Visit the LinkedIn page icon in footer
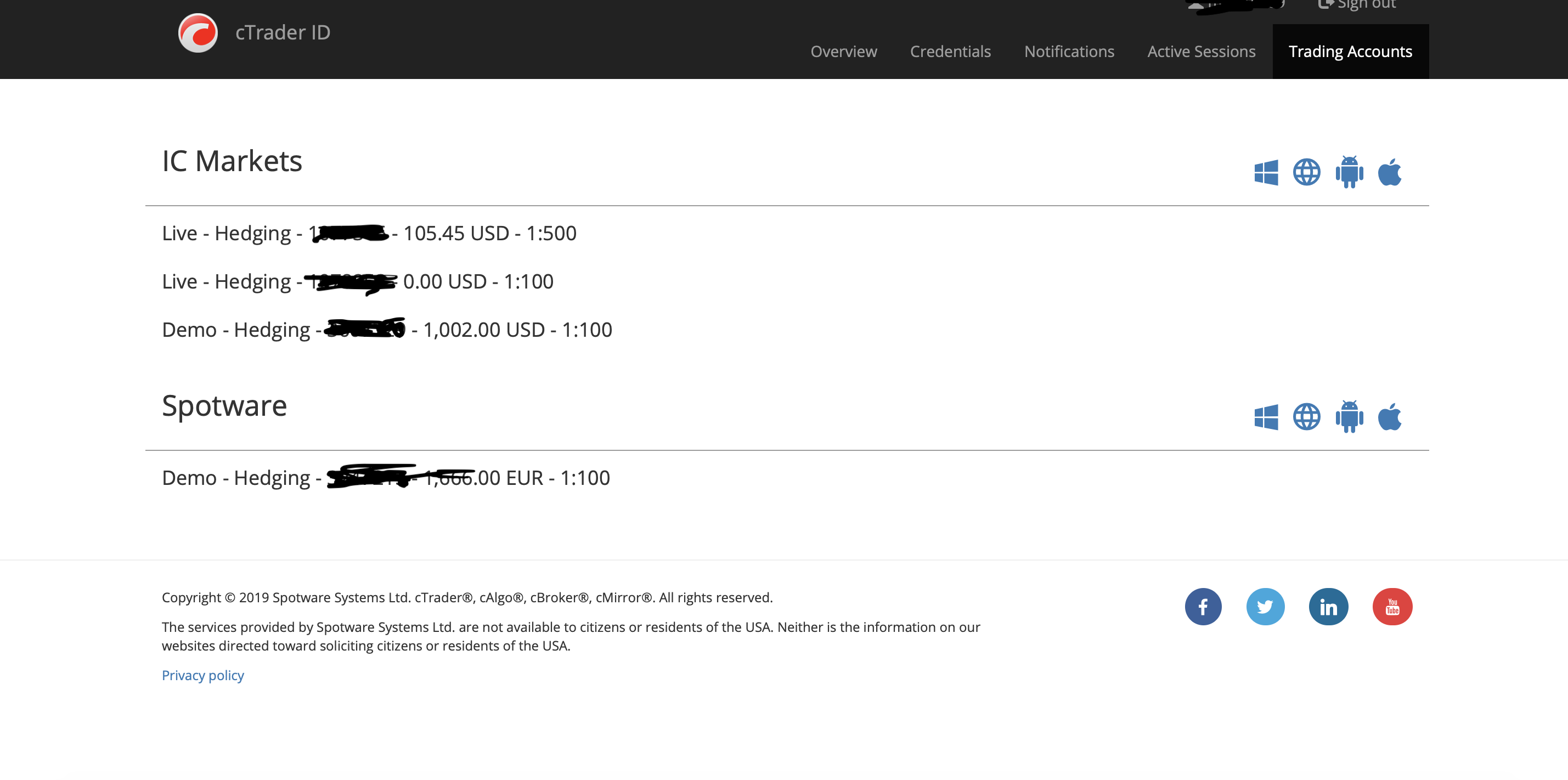This screenshot has height=780, width=1568. (x=1328, y=607)
